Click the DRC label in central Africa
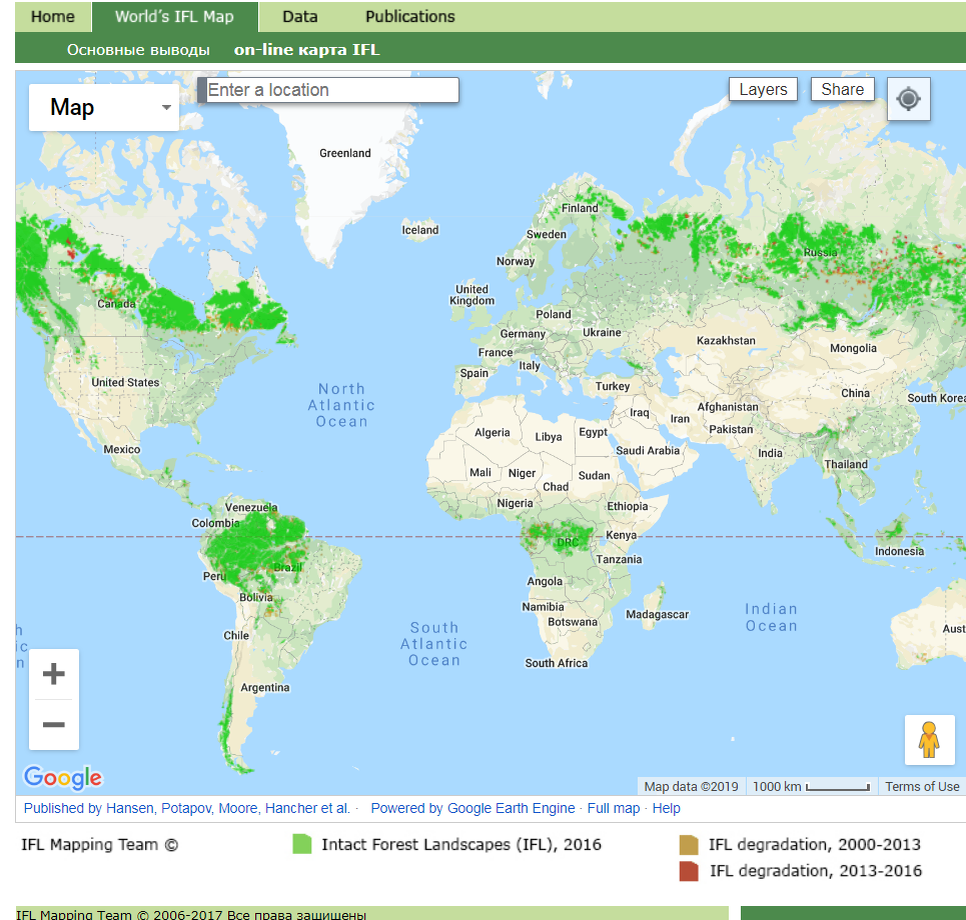The width and height of the screenshot is (966, 920). click(x=568, y=543)
